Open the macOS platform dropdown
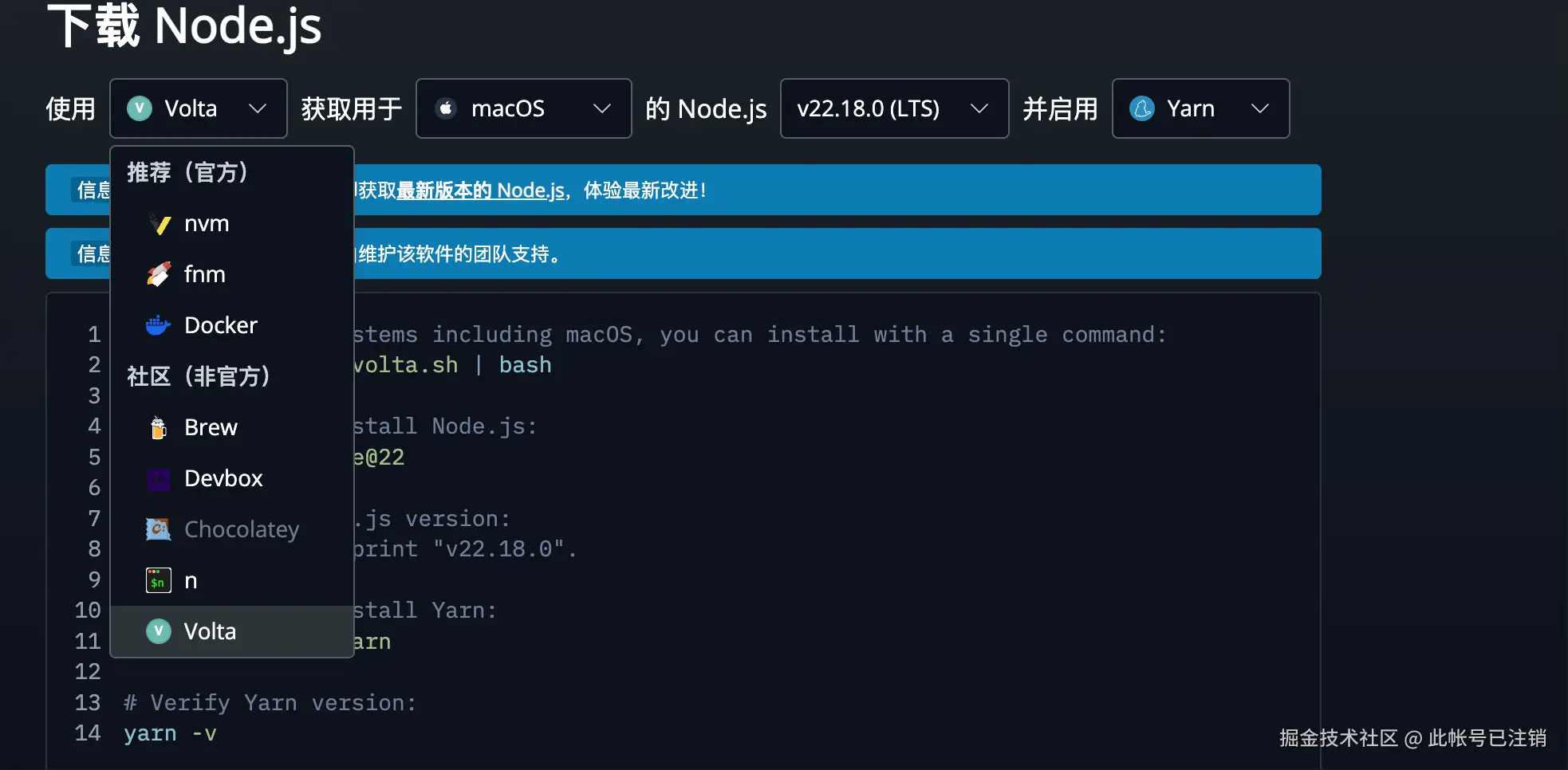The image size is (1568, 770). click(523, 108)
